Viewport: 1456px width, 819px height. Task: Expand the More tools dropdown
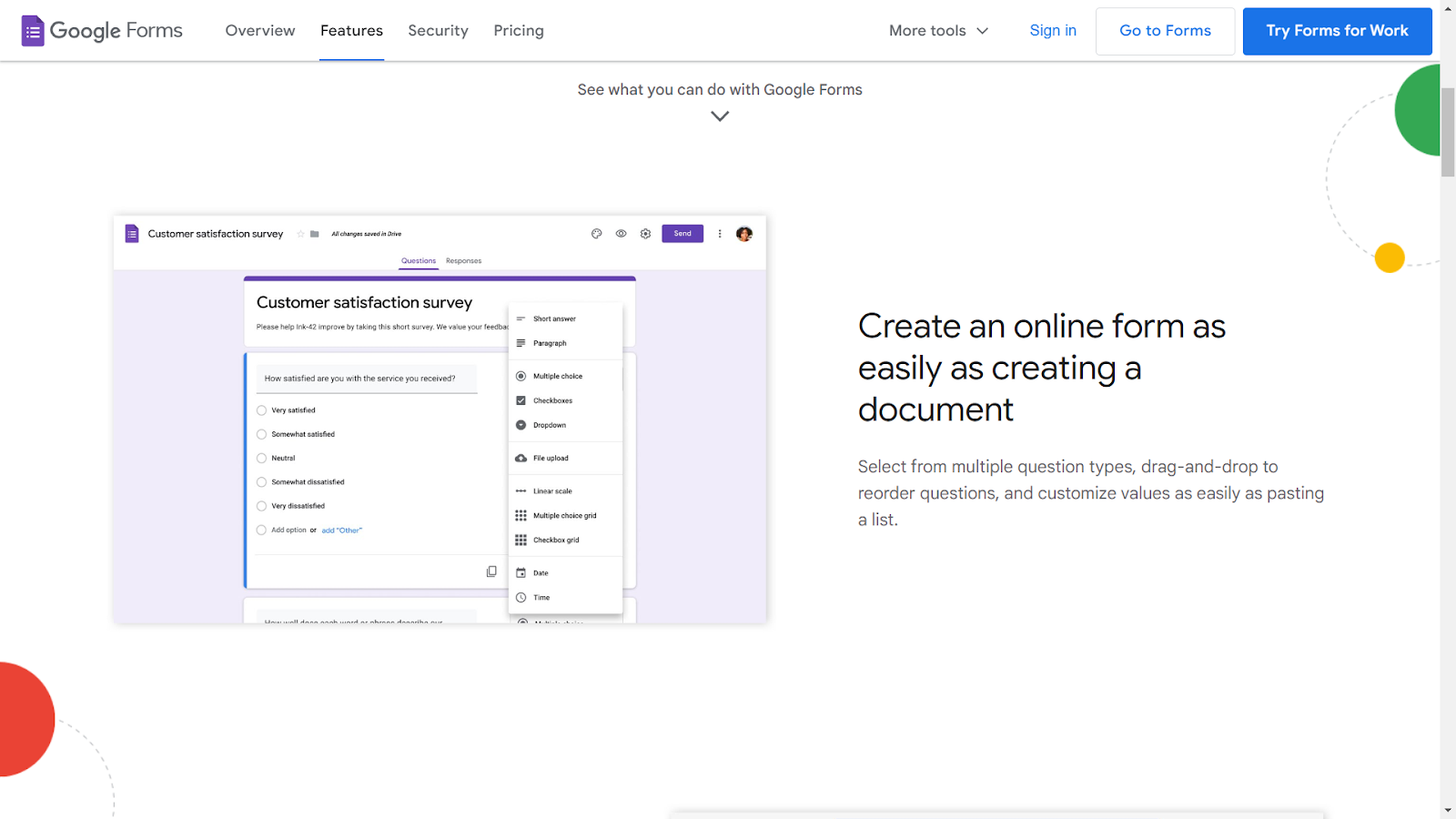(x=938, y=31)
